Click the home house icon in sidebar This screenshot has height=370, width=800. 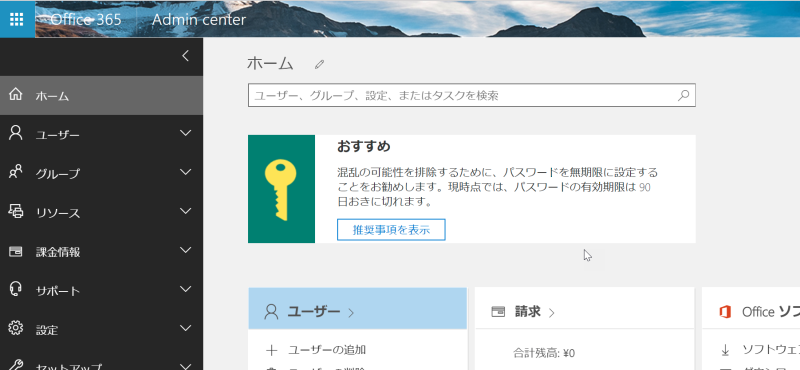(16, 94)
